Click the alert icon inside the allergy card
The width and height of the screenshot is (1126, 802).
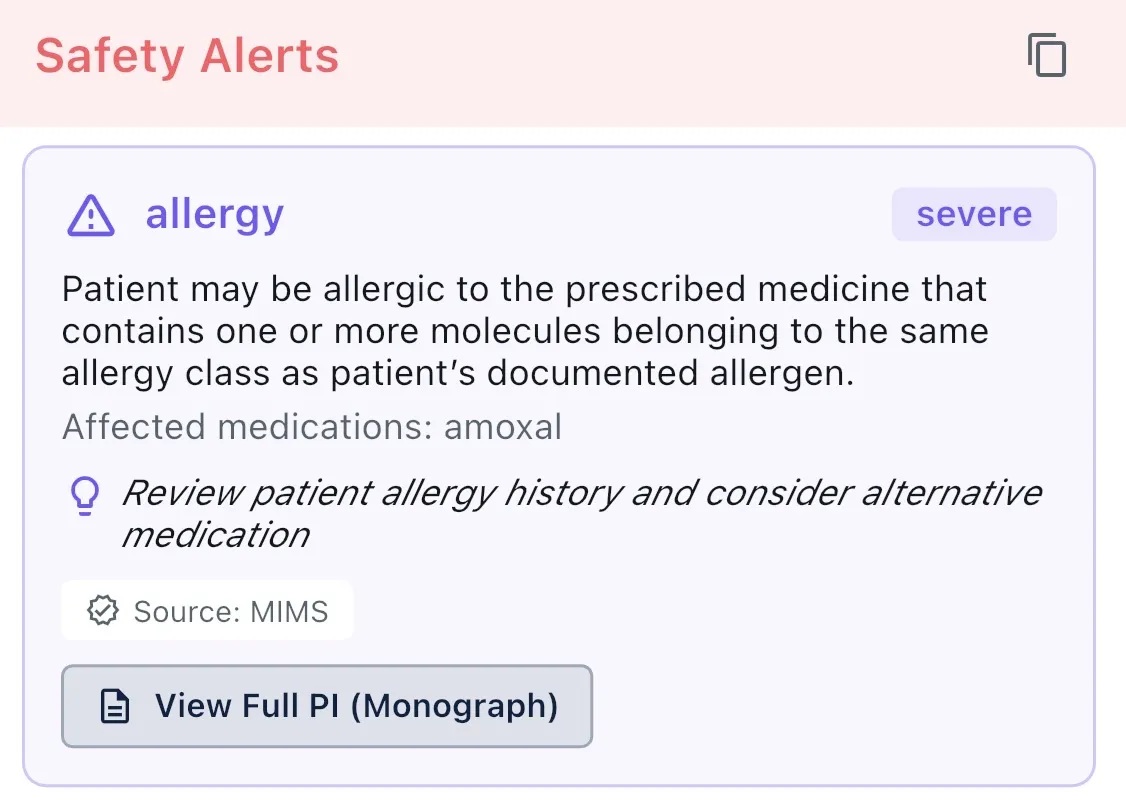(x=90, y=213)
